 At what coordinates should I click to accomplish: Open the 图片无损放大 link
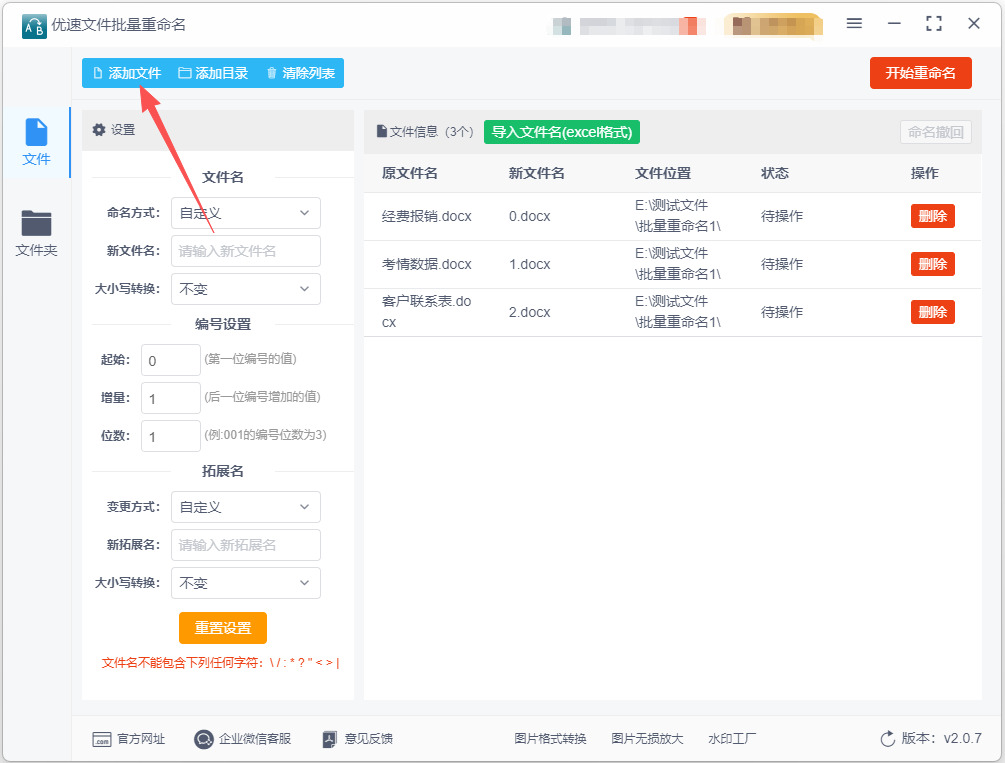tap(647, 739)
